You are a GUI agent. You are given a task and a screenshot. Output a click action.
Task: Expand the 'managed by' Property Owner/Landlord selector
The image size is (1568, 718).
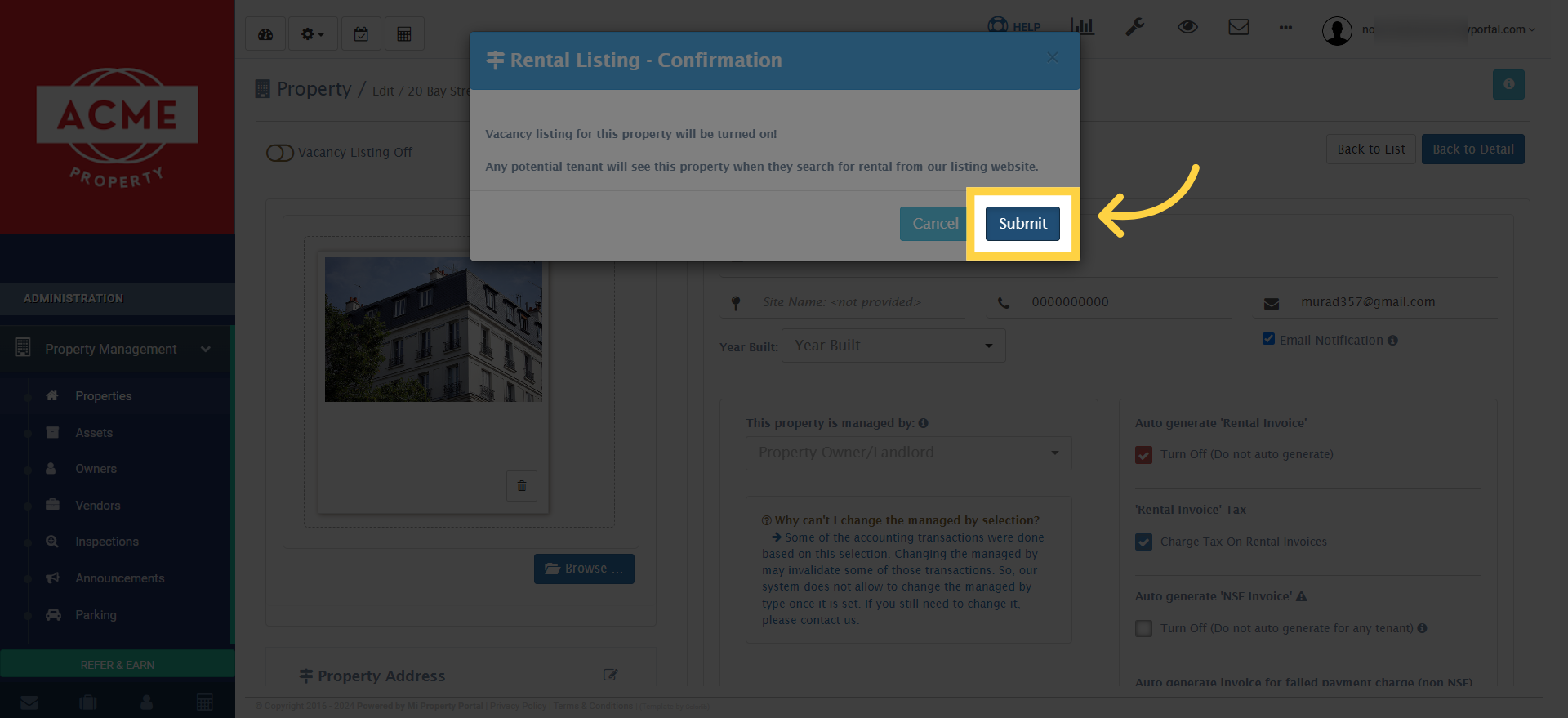(x=908, y=453)
